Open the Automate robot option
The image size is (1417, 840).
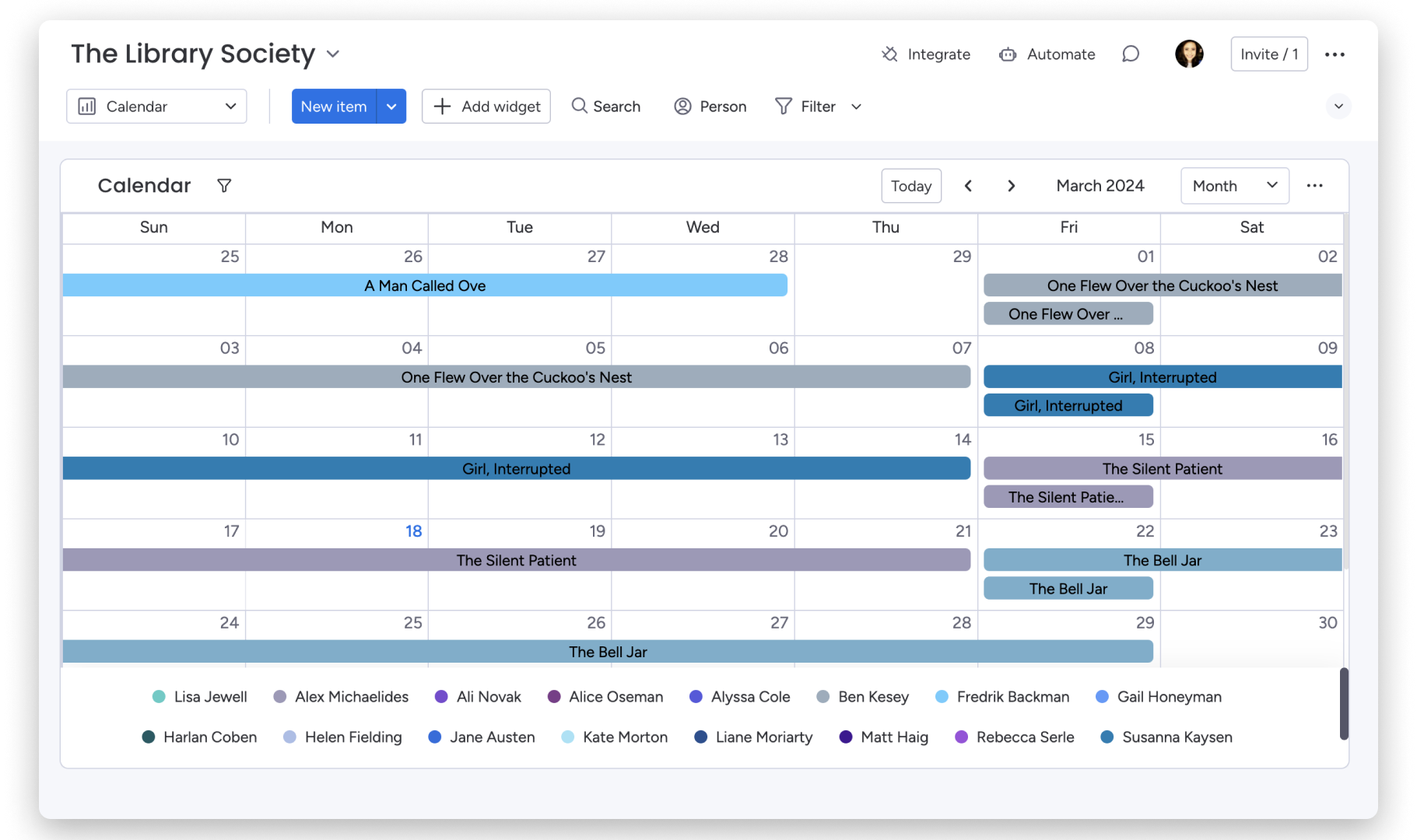pyautogui.click(x=1047, y=54)
